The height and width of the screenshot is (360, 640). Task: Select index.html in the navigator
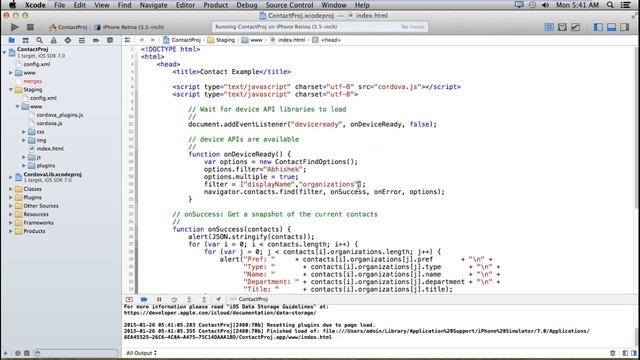point(50,149)
